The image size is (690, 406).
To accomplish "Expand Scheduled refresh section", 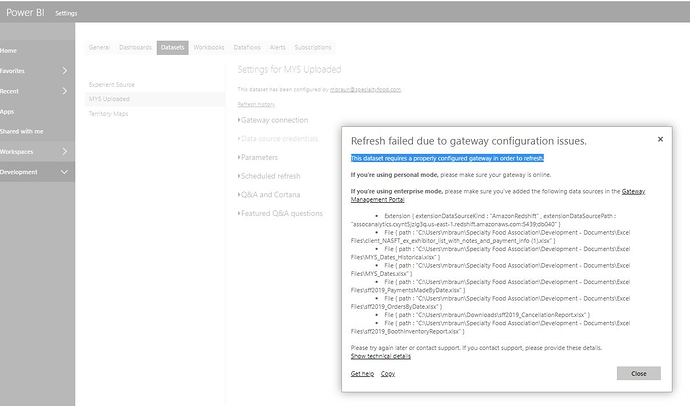I will (269, 176).
